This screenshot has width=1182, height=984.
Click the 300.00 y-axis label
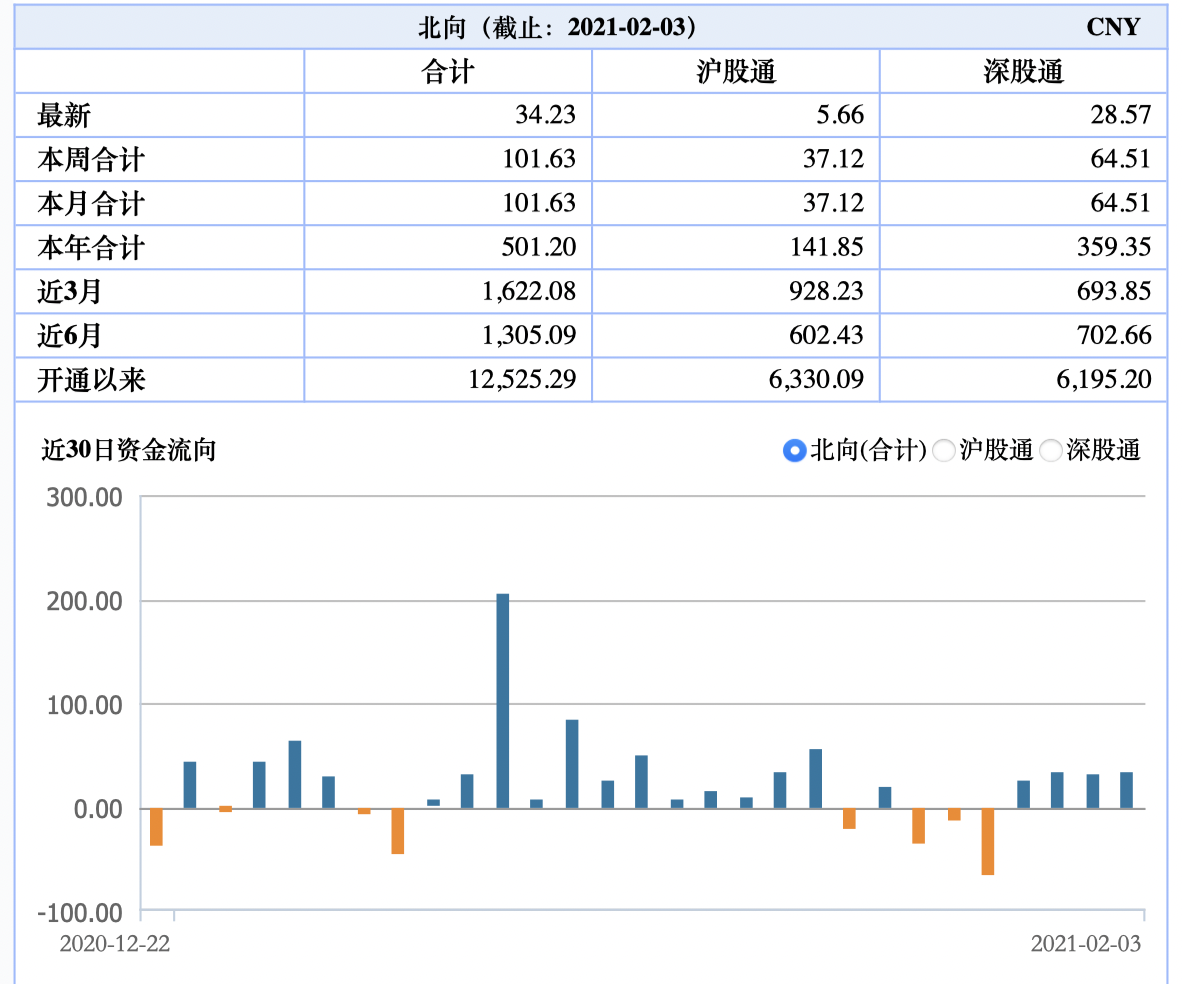84,498
